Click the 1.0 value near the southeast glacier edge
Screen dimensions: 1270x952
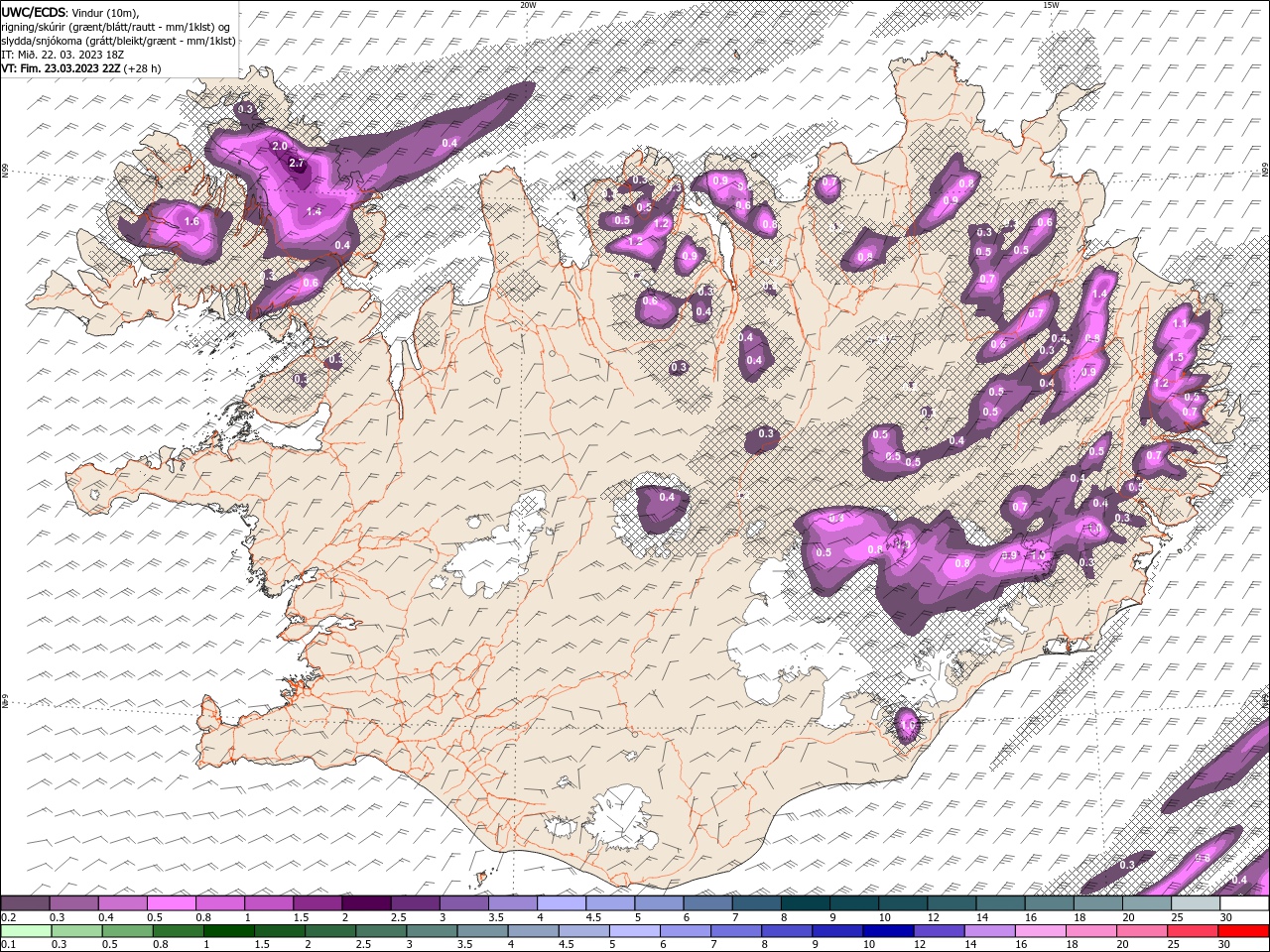(909, 725)
